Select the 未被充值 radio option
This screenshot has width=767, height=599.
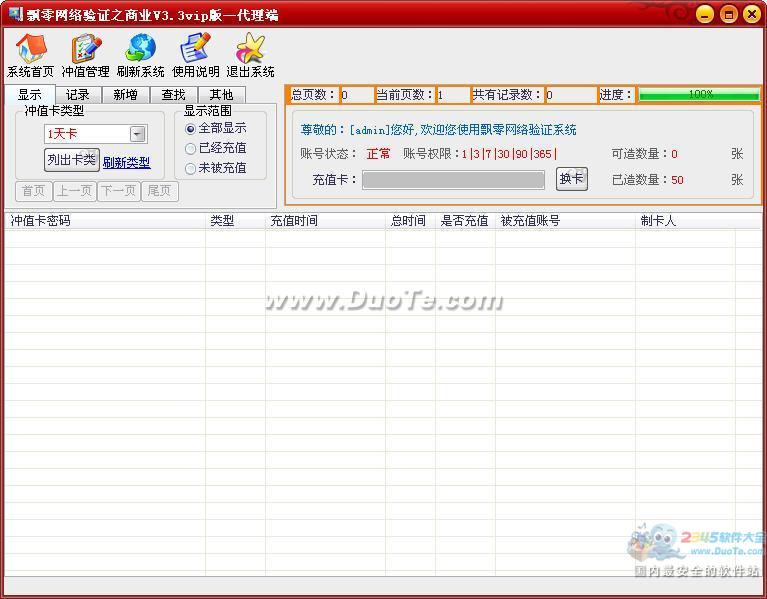191,169
